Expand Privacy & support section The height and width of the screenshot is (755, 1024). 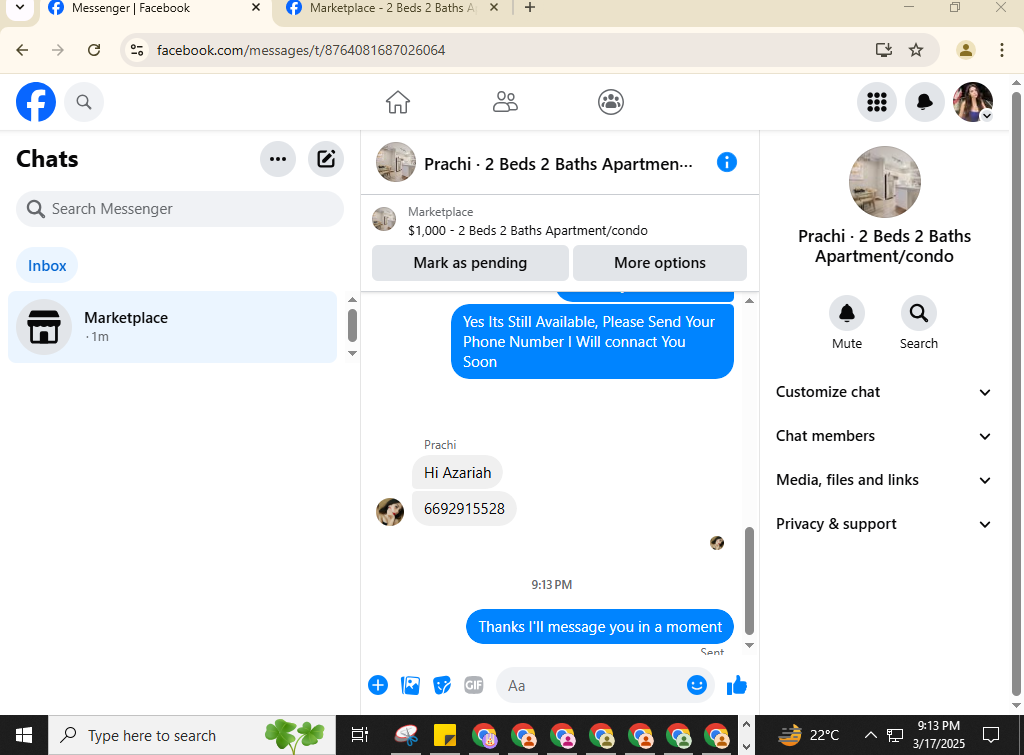point(884,524)
